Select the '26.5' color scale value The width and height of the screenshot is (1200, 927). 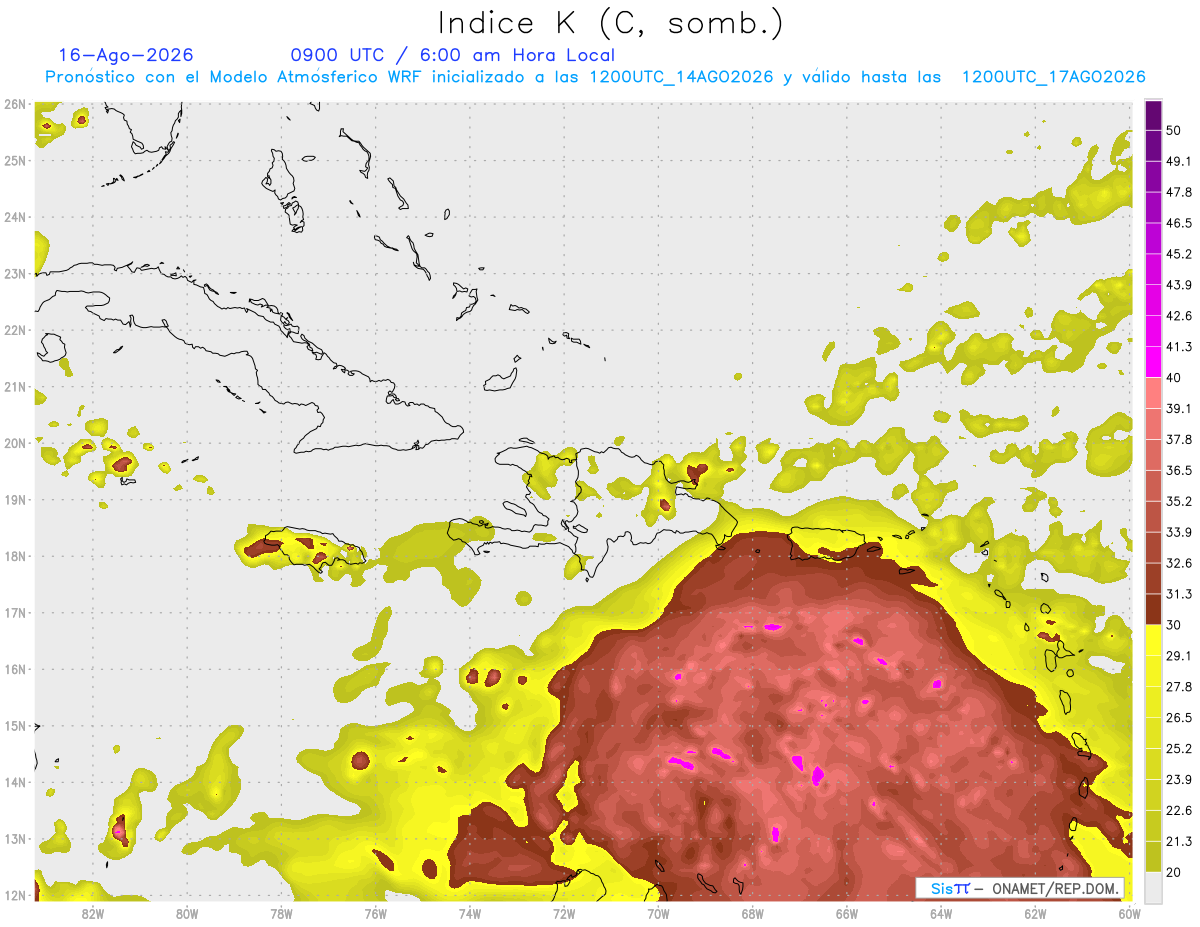click(1178, 718)
